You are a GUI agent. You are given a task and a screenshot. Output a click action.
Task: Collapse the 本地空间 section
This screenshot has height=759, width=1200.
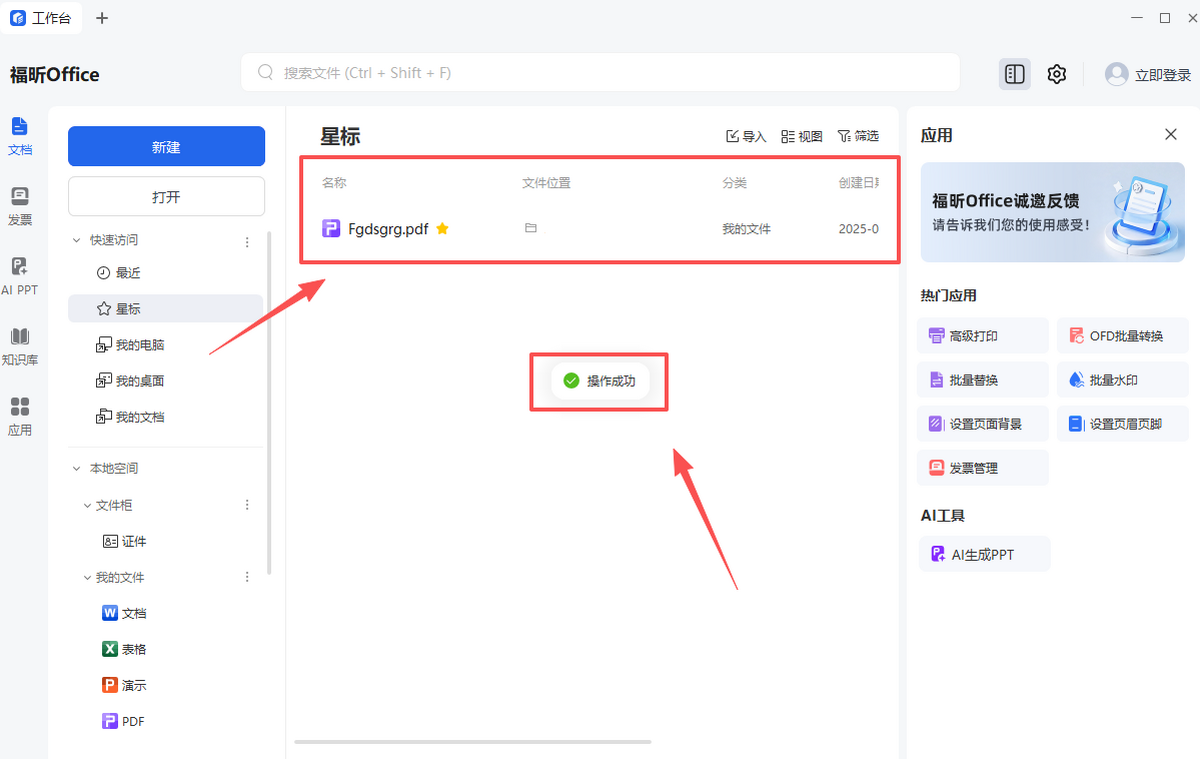[77, 469]
